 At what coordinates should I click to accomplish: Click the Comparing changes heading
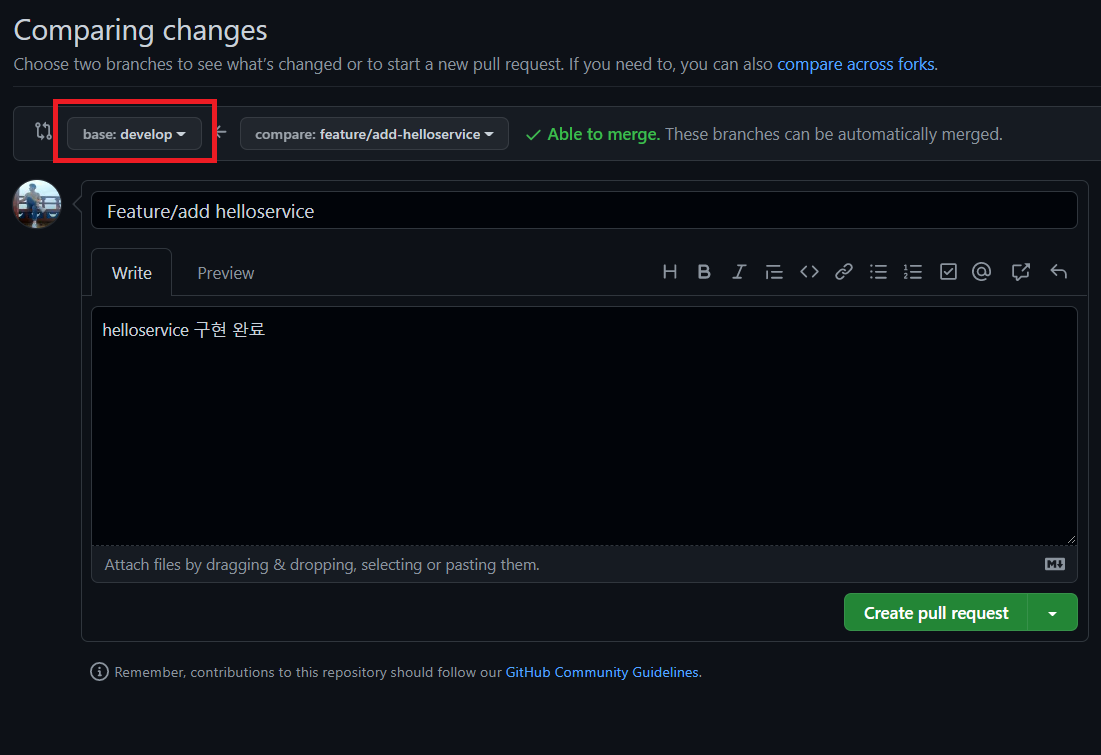click(140, 30)
